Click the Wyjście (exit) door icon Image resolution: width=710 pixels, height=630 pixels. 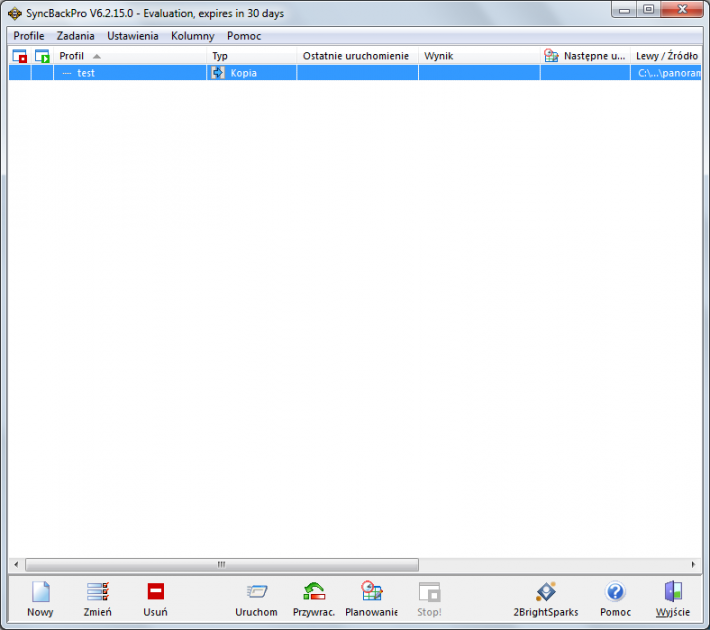(673, 592)
